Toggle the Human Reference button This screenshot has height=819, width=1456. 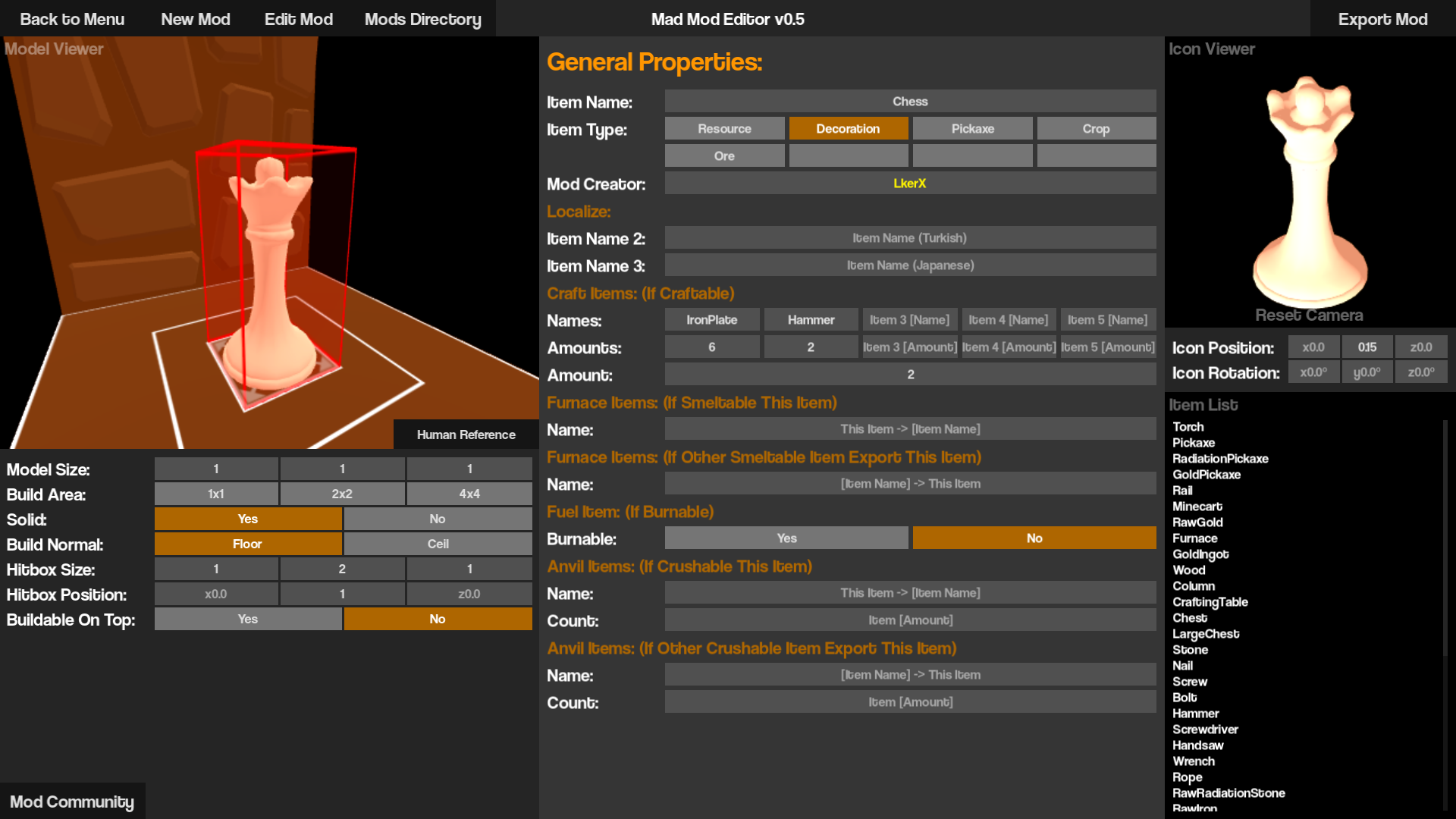tap(466, 435)
